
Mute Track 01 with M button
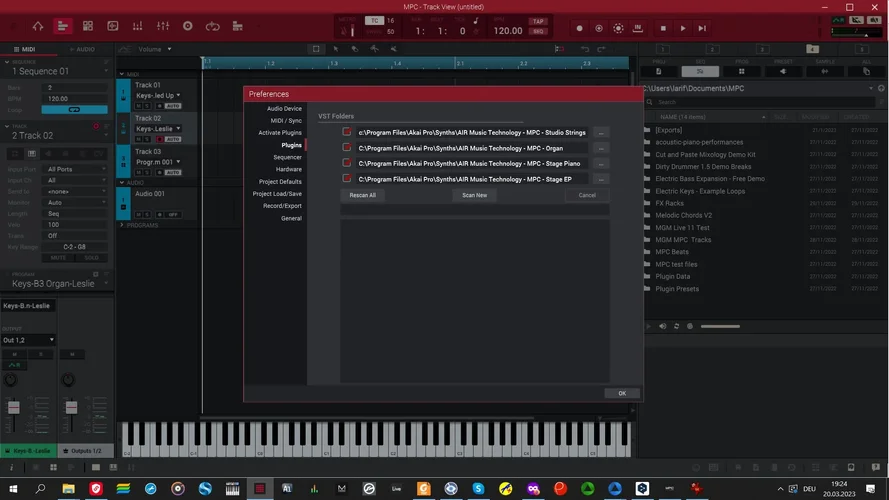pyautogui.click(x=138, y=106)
